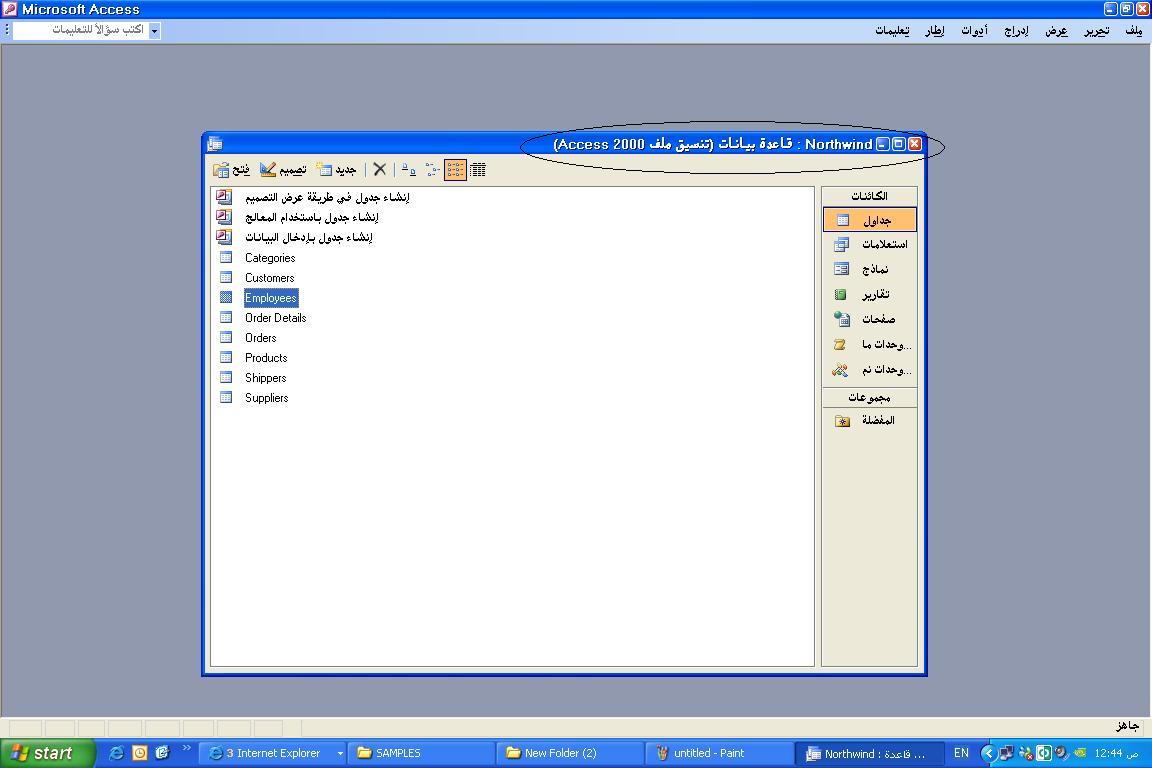Launch Internet Explorer from quick launch
Image resolution: width=1152 pixels, height=768 pixels.
tap(116, 753)
